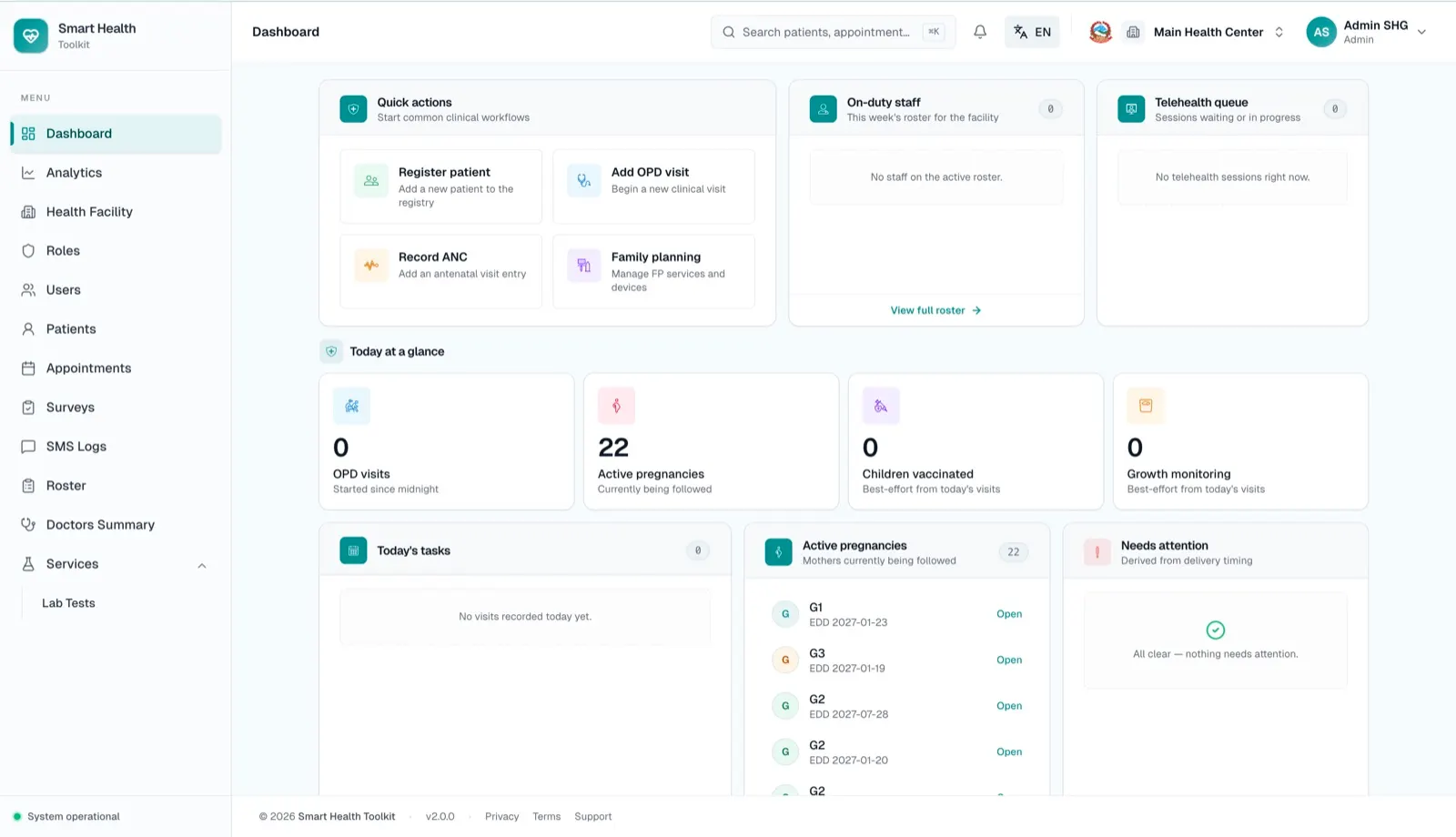Click the green System operational status dot
The width and height of the screenshot is (1456, 837).
(17, 816)
